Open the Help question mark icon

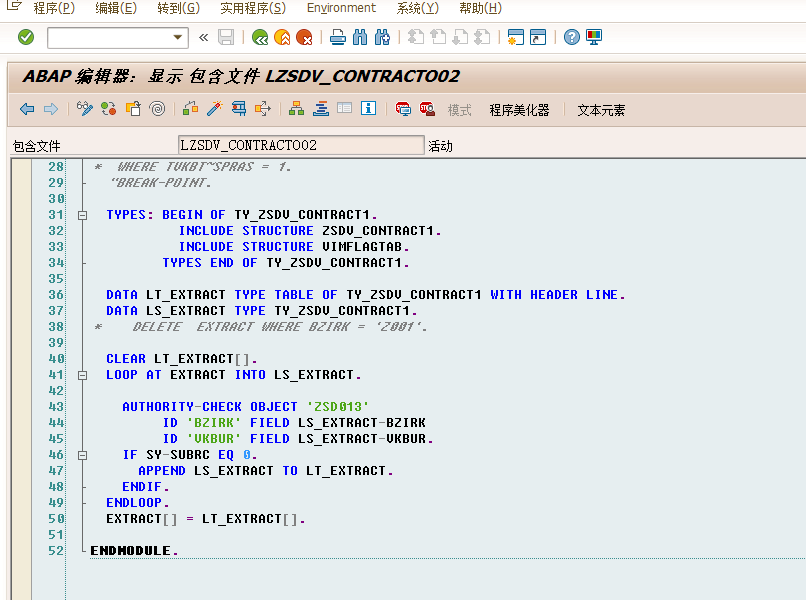571,37
